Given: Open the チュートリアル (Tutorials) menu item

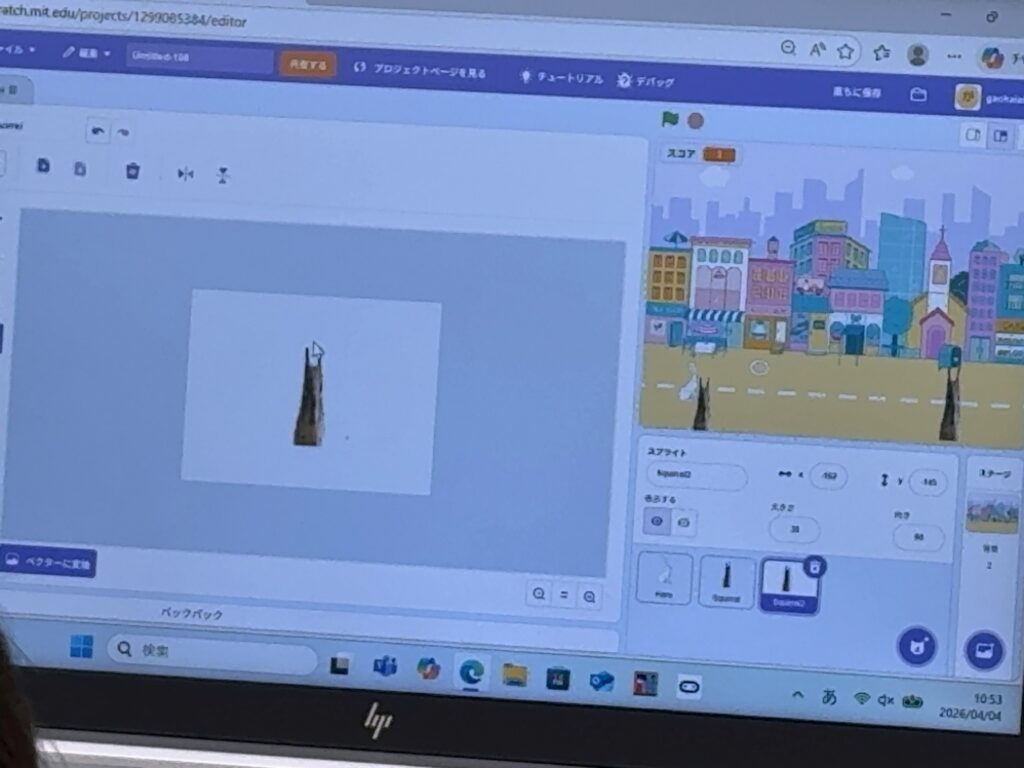Looking at the screenshot, I should coord(560,77).
